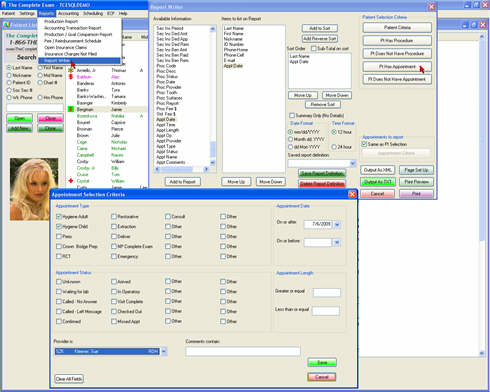Click the Available Information horizontal scrollbar
Screen dimensions: 490x392
(182, 169)
